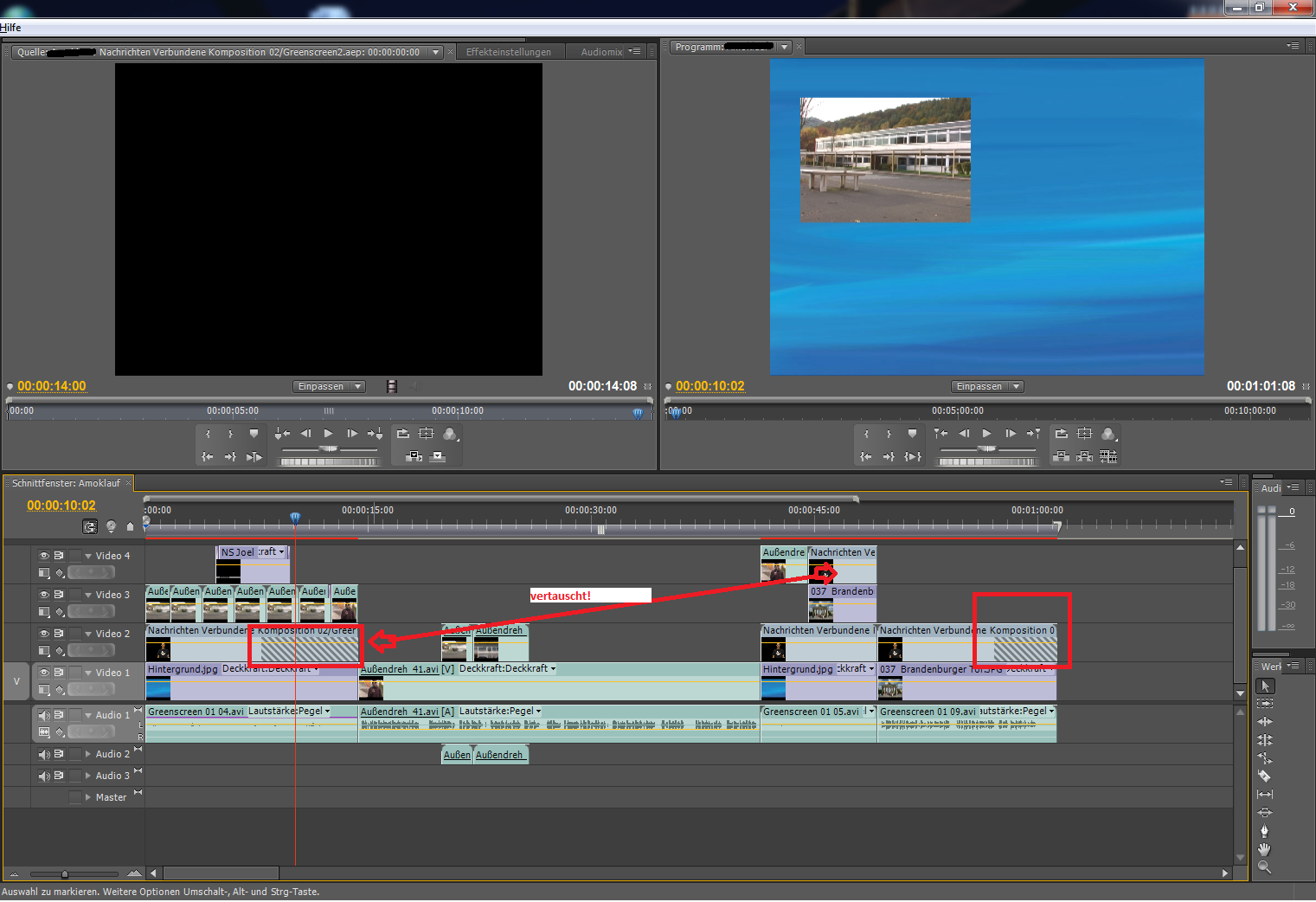
Task: Select the Slip tool
Action: point(1264,794)
